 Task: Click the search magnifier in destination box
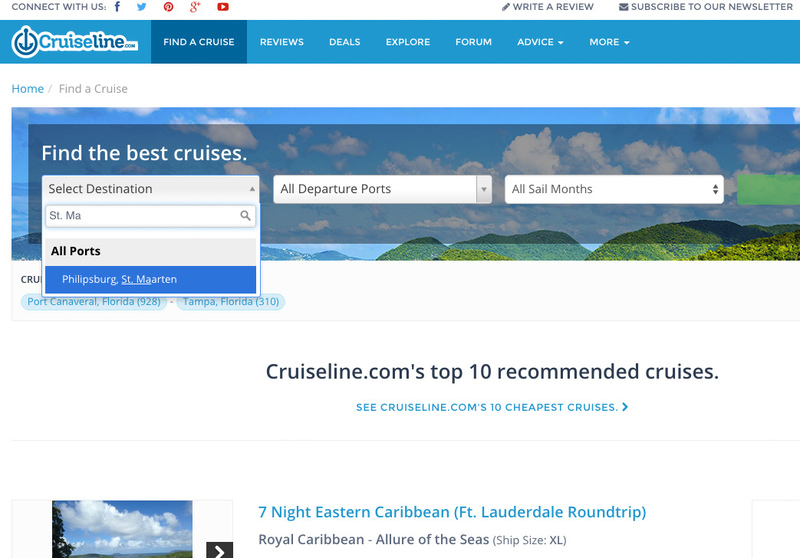point(245,216)
